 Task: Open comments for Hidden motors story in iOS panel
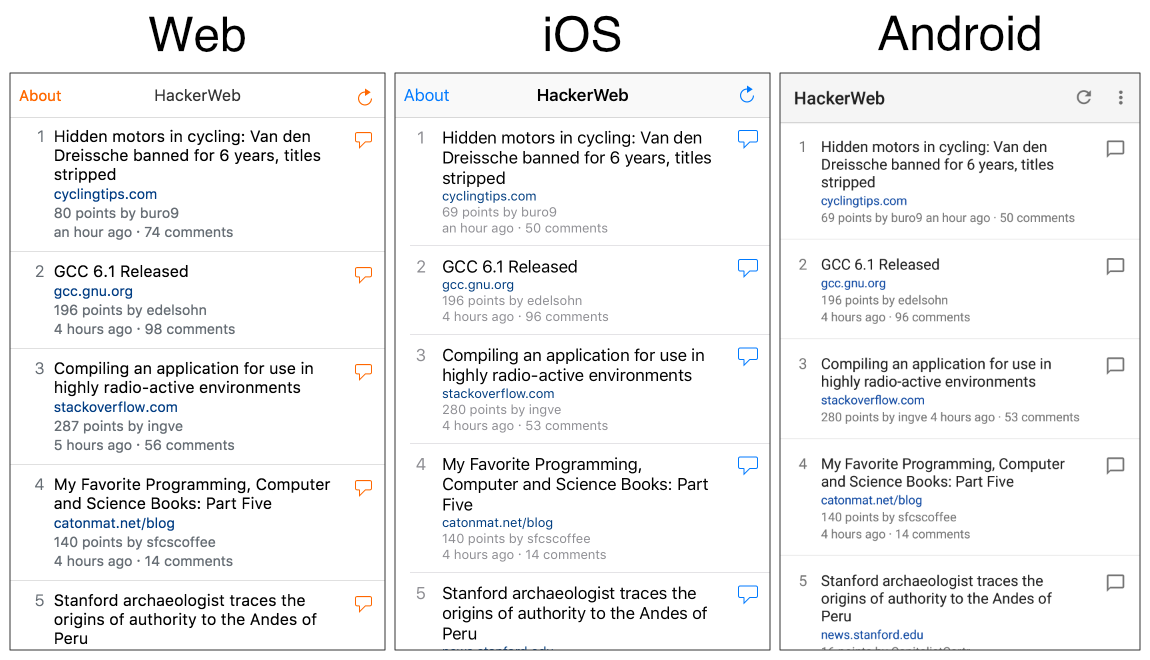[x=747, y=139]
